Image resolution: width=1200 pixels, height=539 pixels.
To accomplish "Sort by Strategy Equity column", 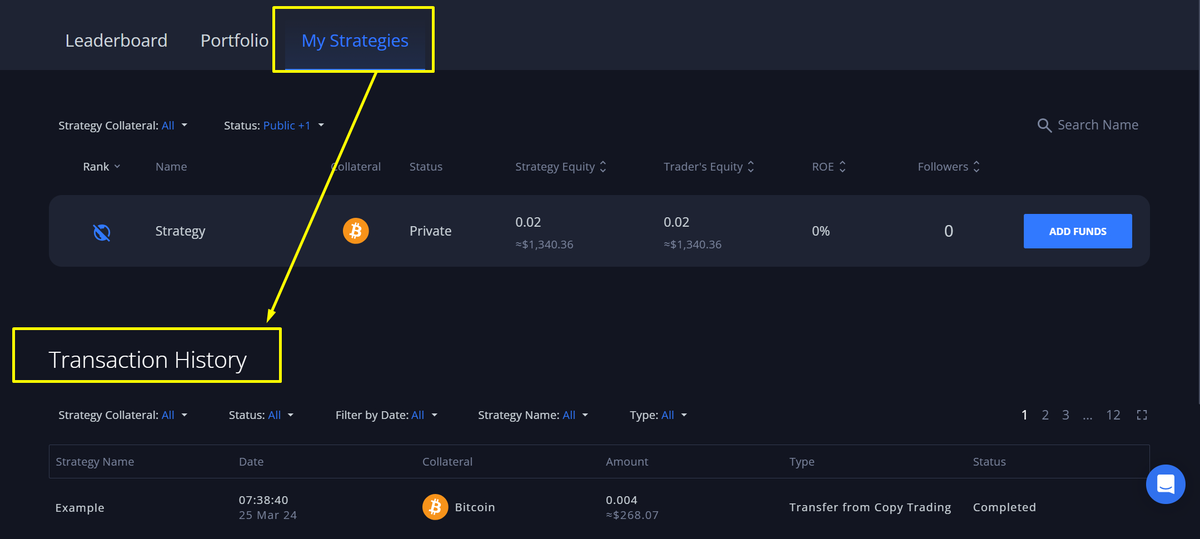I will pos(561,167).
